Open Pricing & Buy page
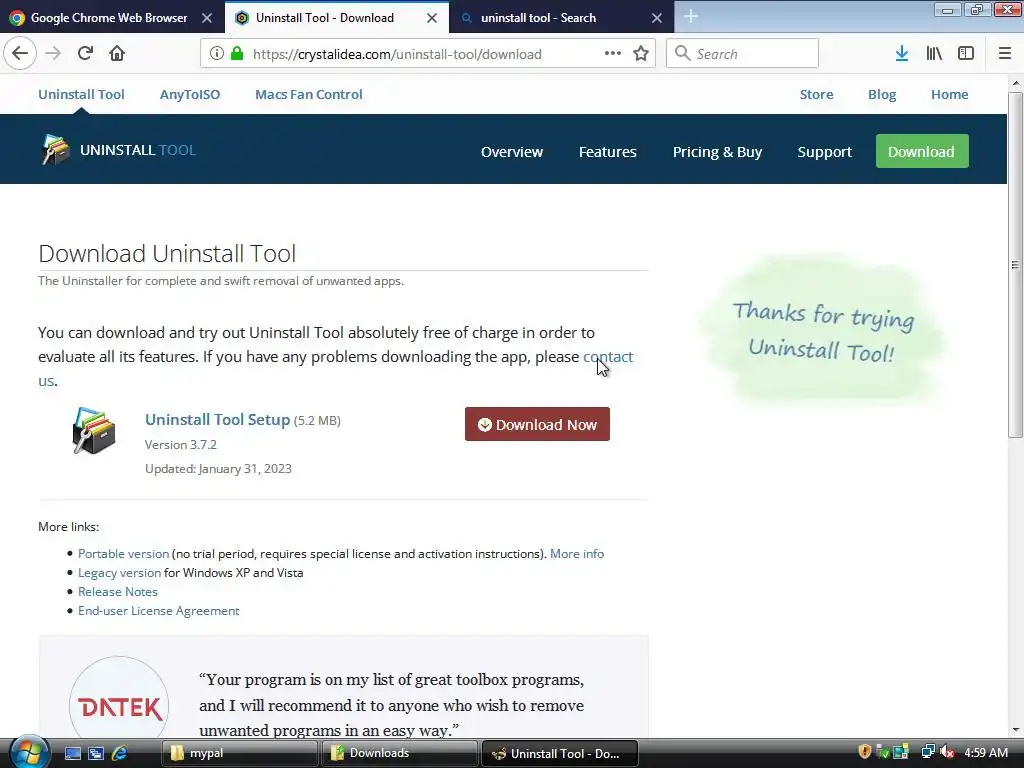Viewport: 1024px width, 768px height. (717, 152)
